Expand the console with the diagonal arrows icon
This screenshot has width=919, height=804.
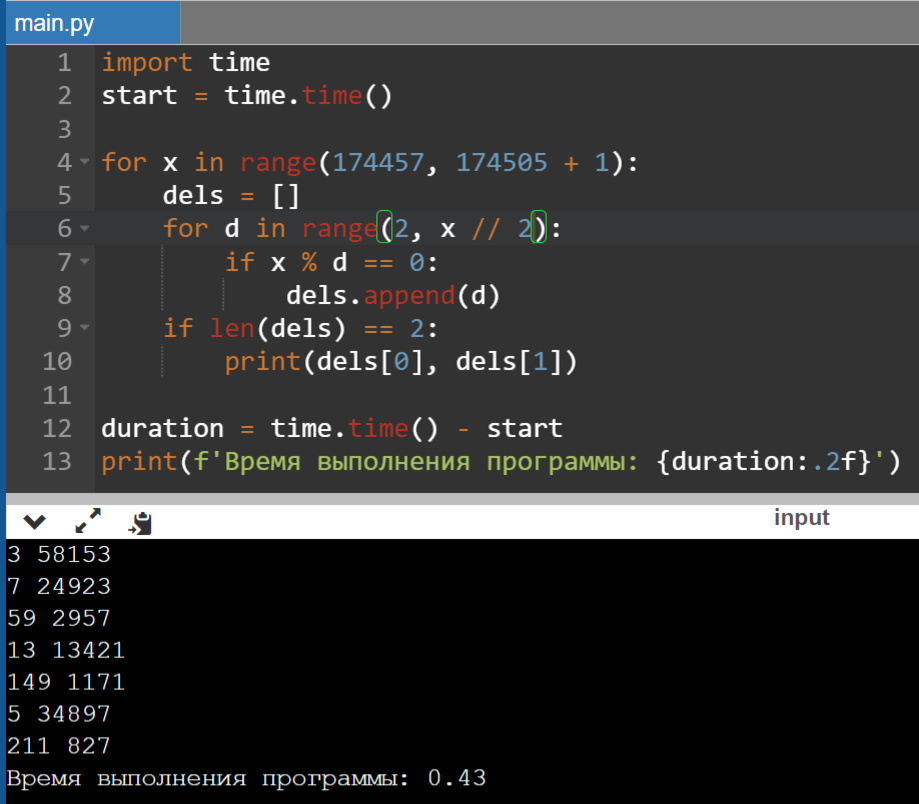[88, 520]
